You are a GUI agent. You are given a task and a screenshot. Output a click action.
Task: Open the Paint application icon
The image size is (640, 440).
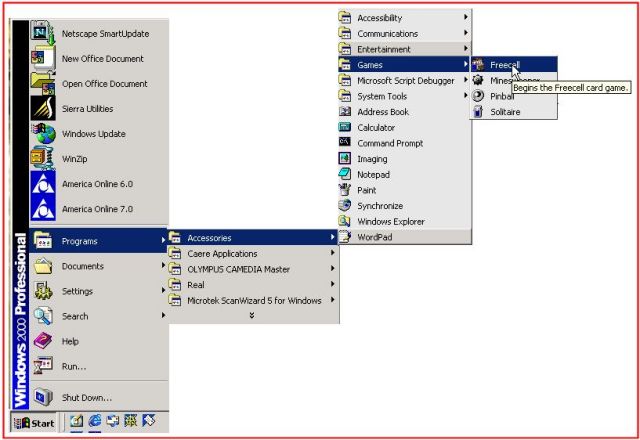click(345, 190)
